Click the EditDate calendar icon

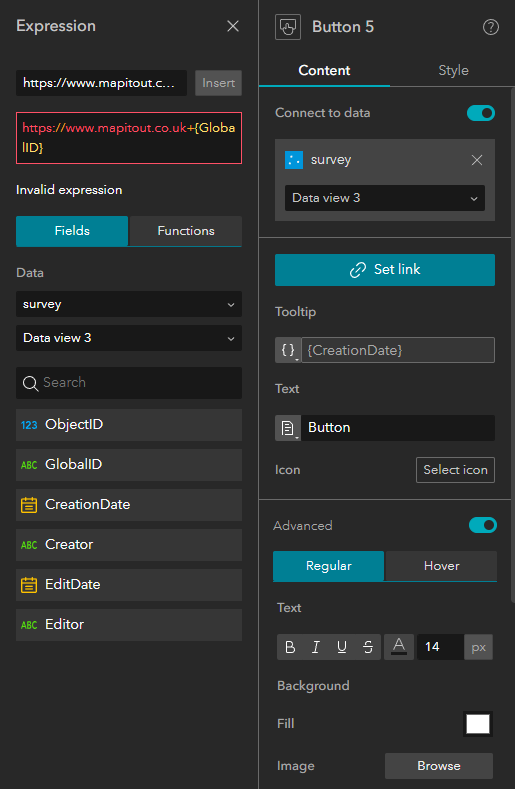[29, 585]
